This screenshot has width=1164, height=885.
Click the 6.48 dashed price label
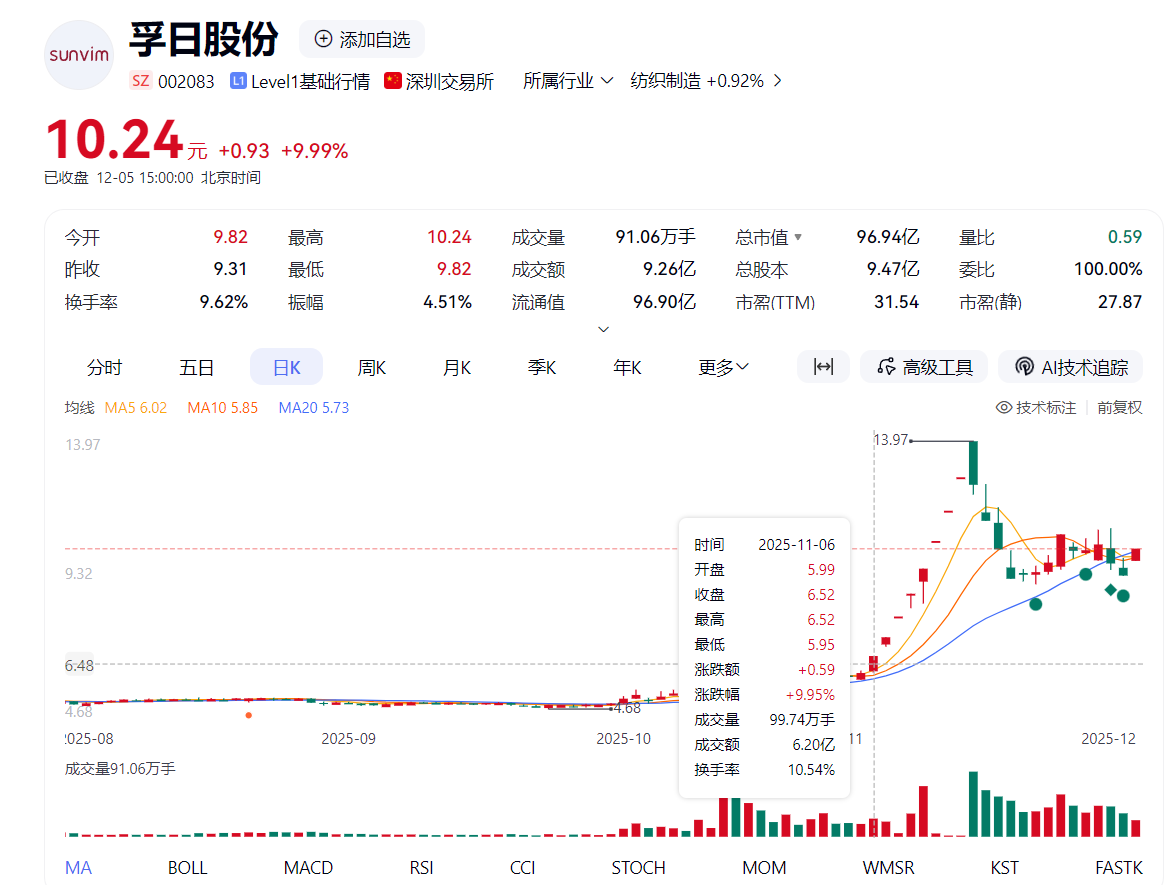coord(79,665)
